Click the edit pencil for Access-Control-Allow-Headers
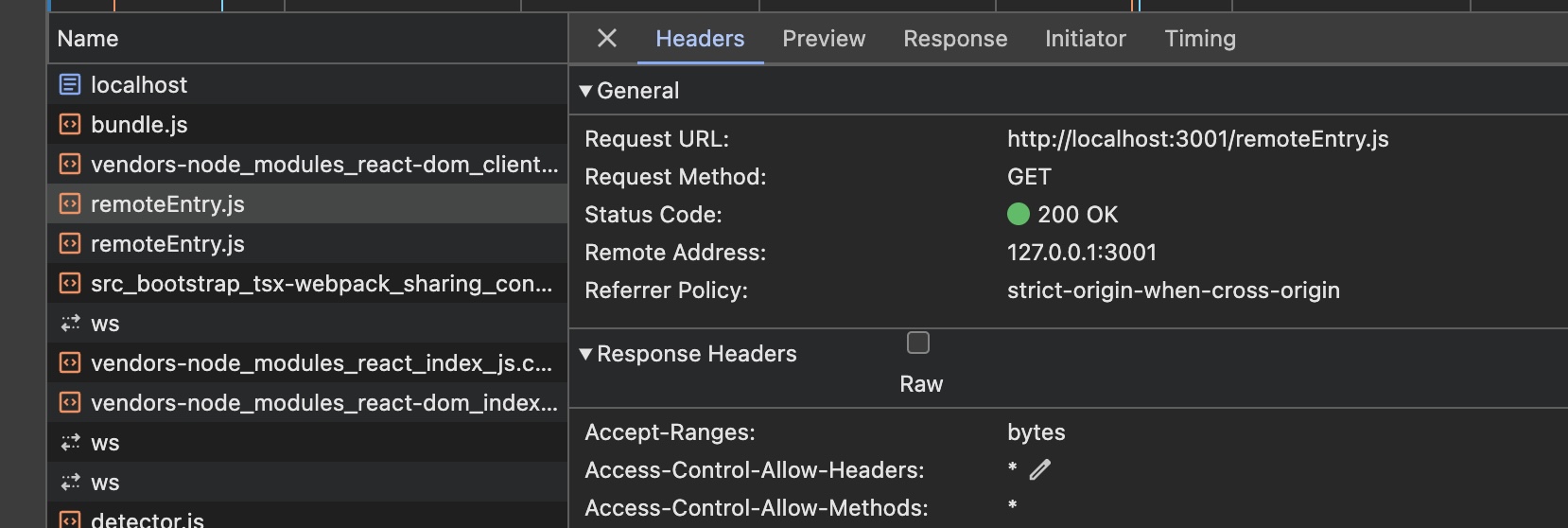 click(1040, 469)
